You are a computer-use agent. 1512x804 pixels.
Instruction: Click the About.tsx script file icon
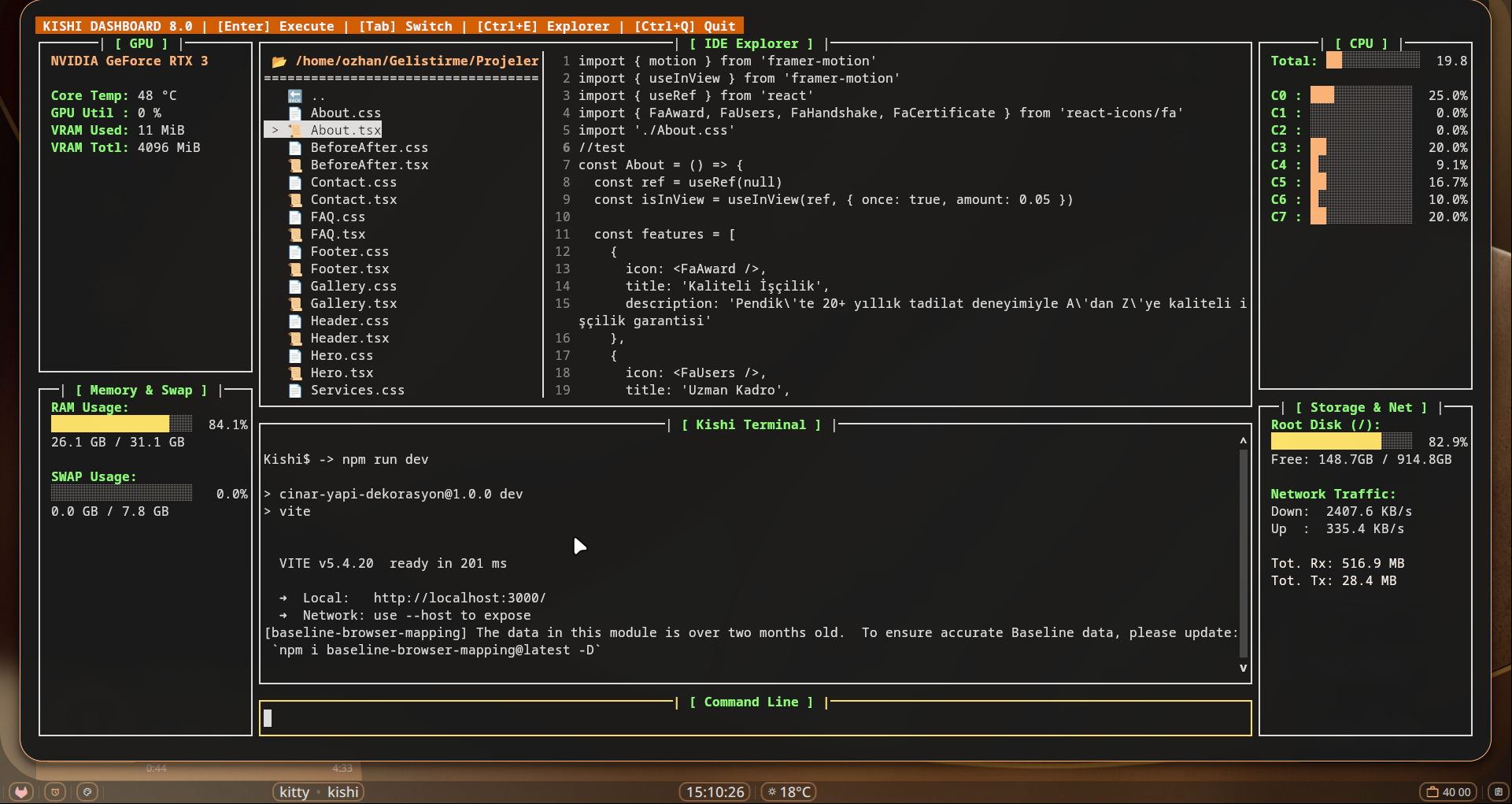pyautogui.click(x=295, y=131)
